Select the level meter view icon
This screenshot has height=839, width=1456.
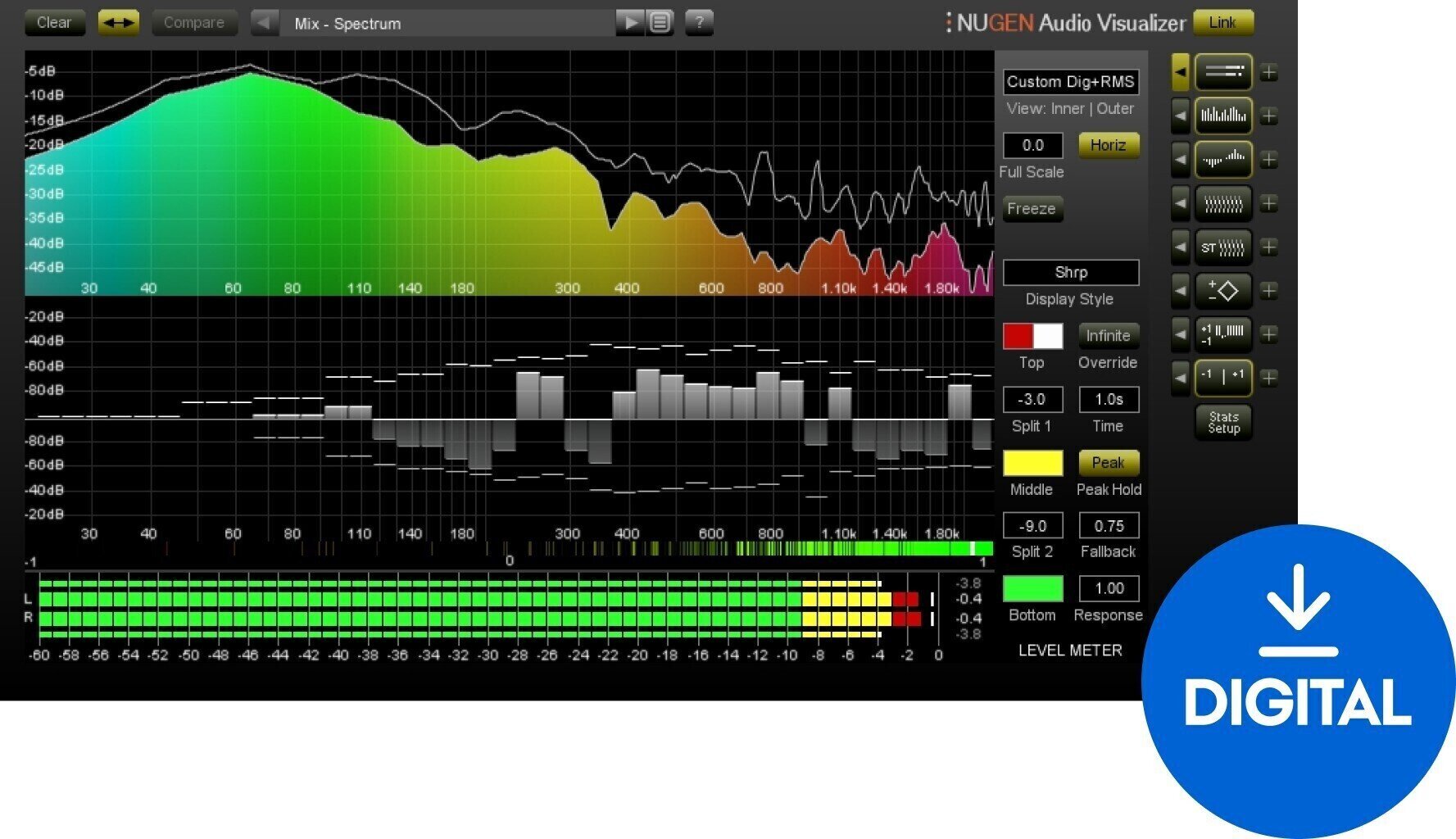(1223, 73)
